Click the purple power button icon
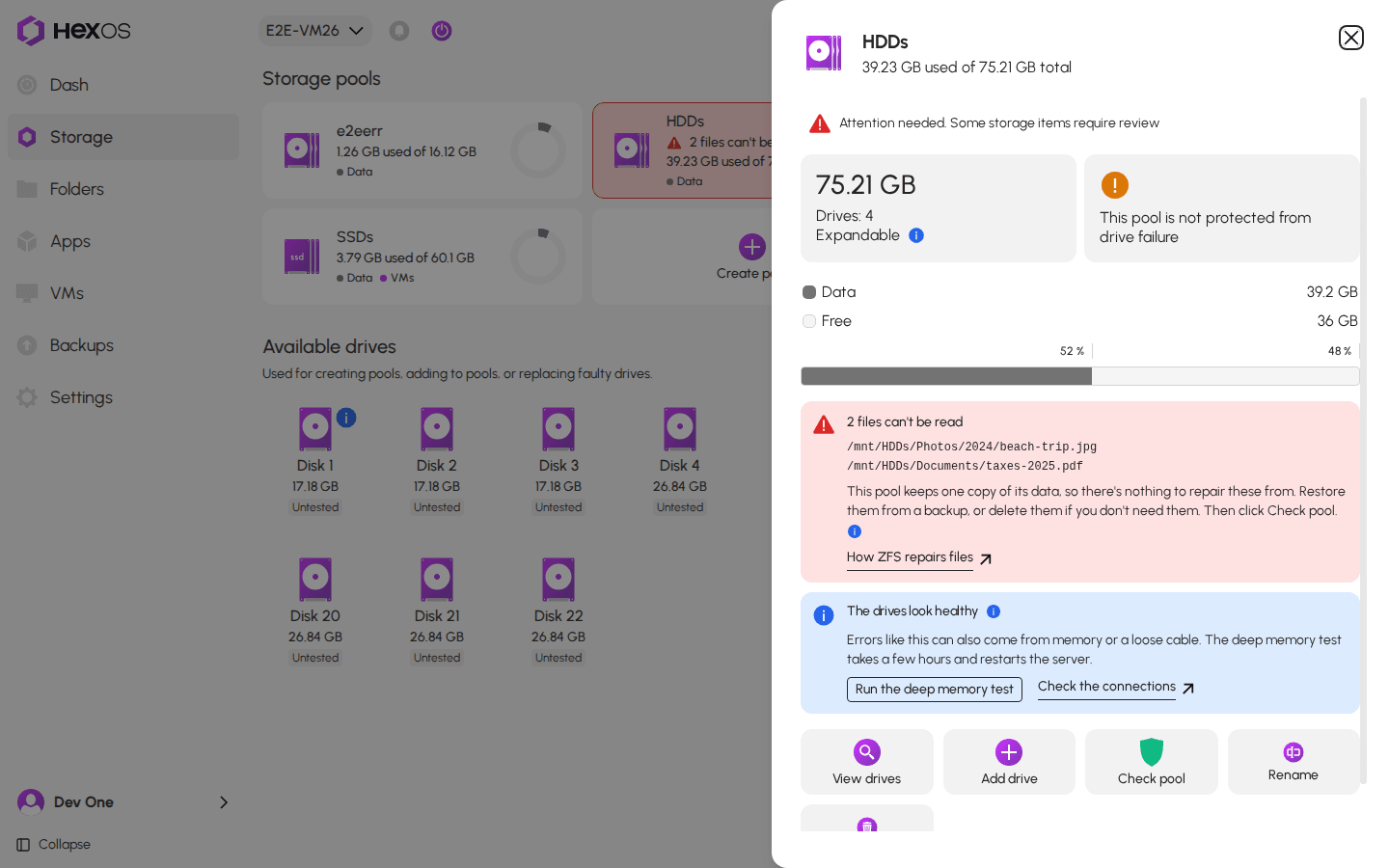Screen dimensions: 1389x868 click(442, 31)
